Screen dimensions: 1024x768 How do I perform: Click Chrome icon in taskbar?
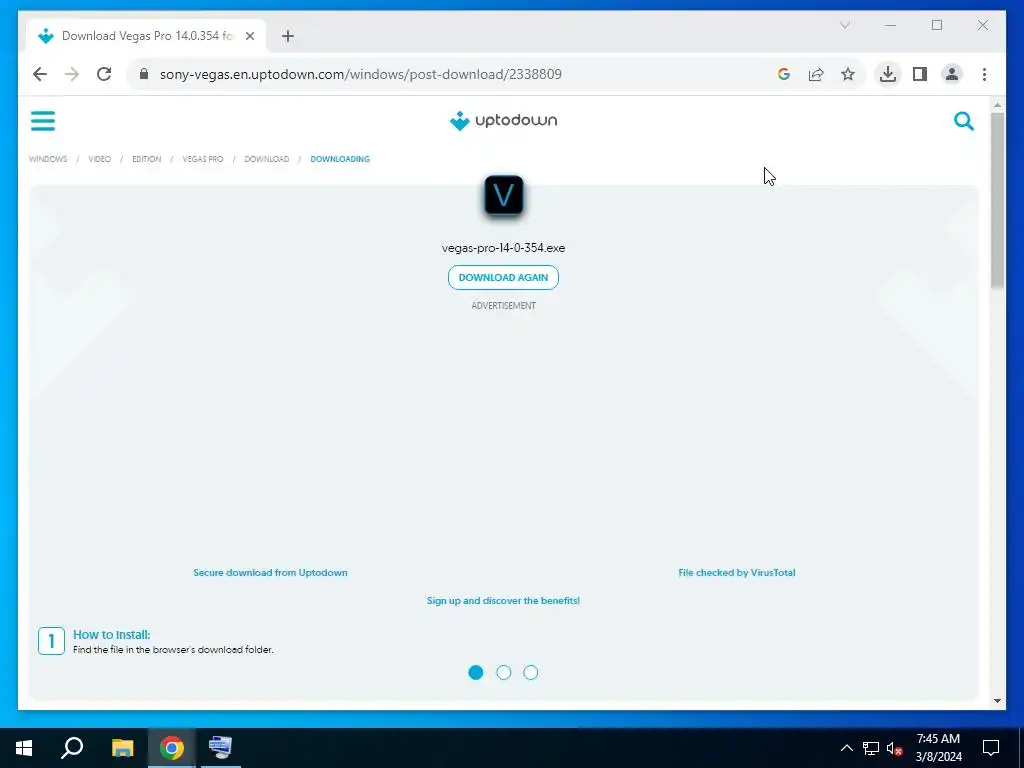tap(172, 748)
